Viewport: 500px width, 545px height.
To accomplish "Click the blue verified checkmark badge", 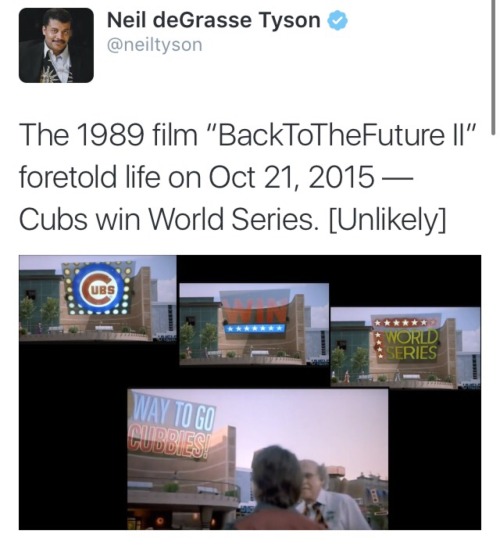I will coord(337,20).
